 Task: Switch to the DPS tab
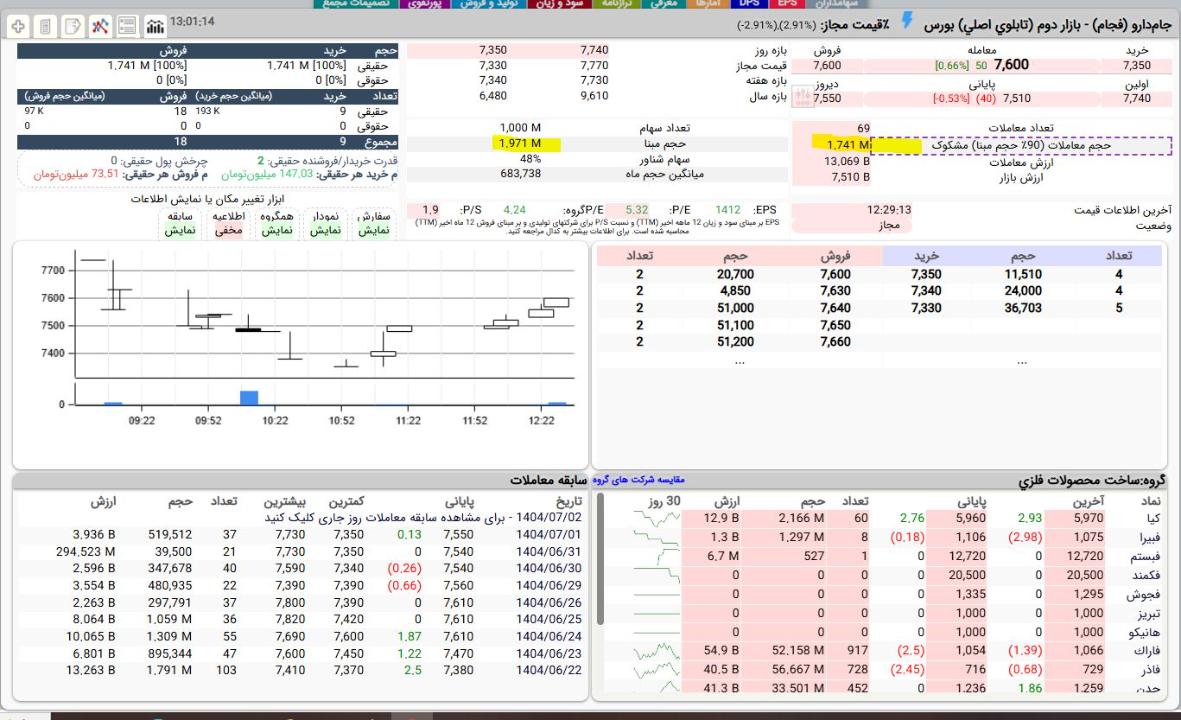click(x=750, y=4)
